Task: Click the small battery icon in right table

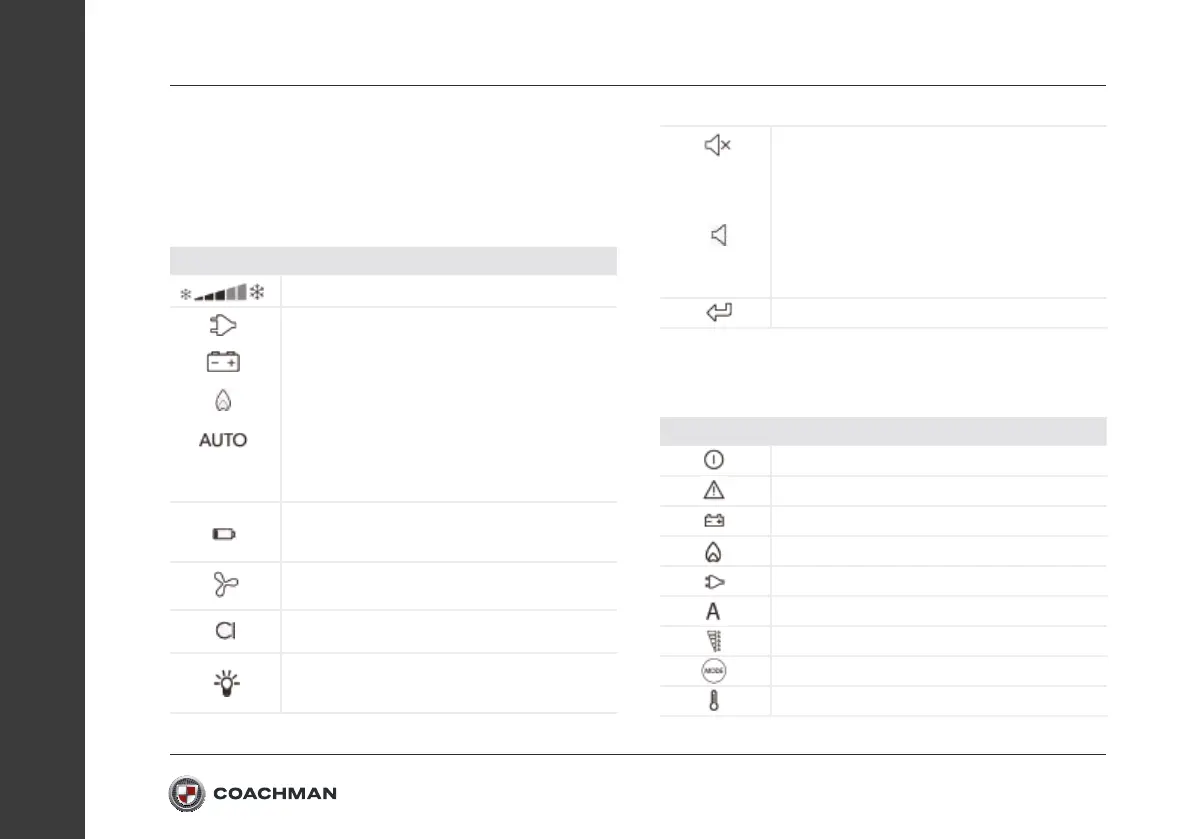Action: (x=714, y=521)
